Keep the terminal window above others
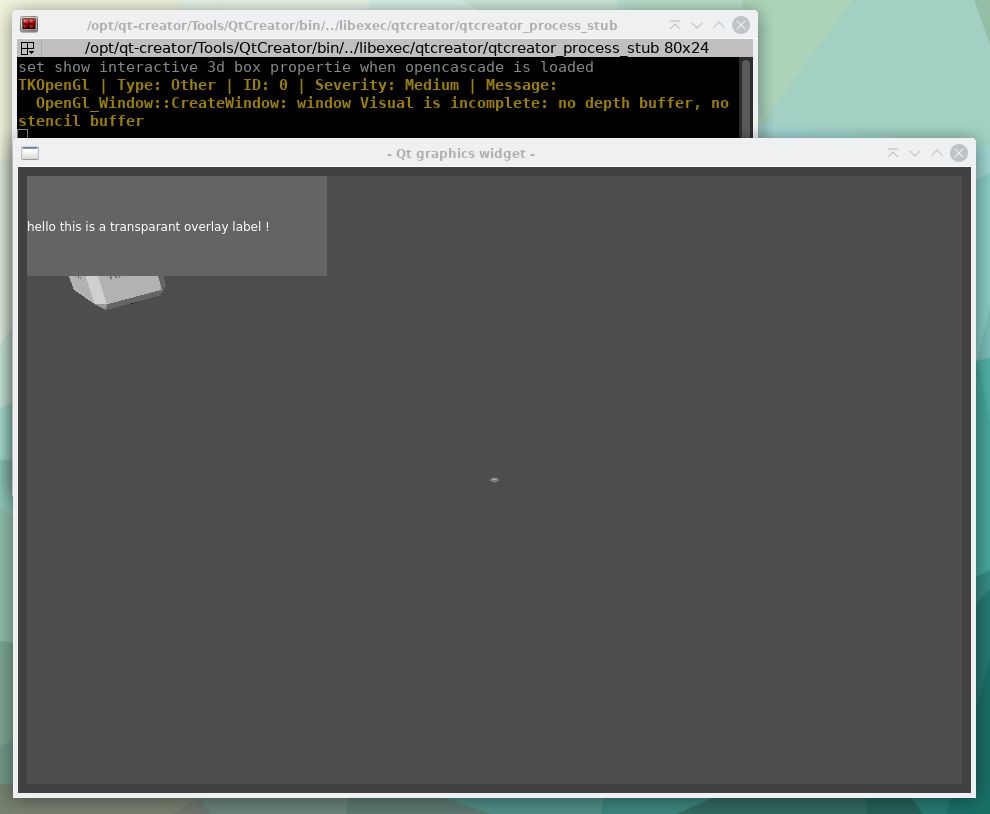This screenshot has width=990, height=814. 674,25
